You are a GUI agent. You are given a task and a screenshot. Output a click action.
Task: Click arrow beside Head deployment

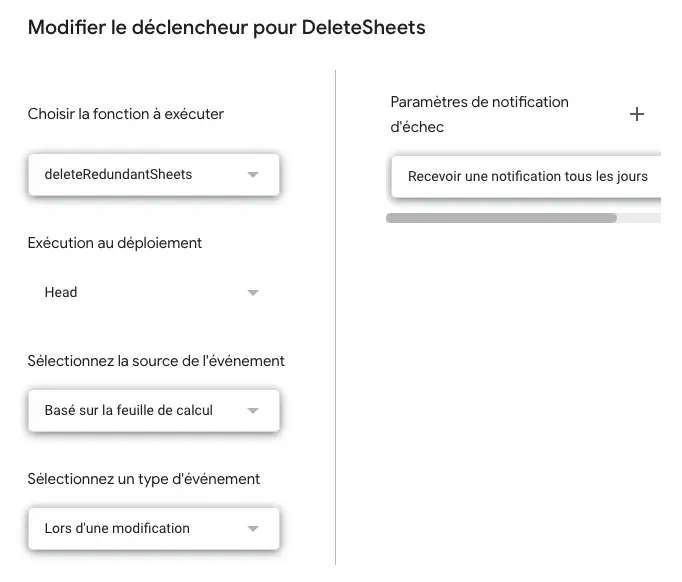253,292
